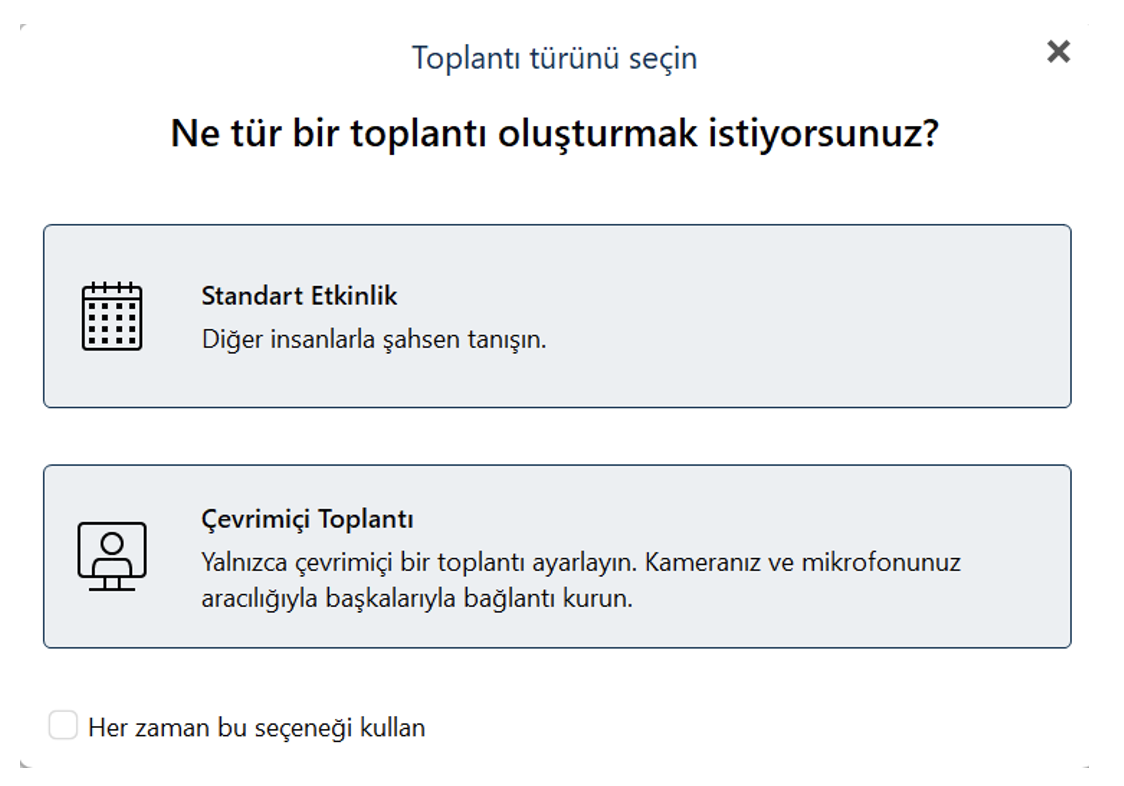
Task: Click the 'aracılığıyla başkalarıyla bağlantı kurun' text line
Action: pos(416,598)
